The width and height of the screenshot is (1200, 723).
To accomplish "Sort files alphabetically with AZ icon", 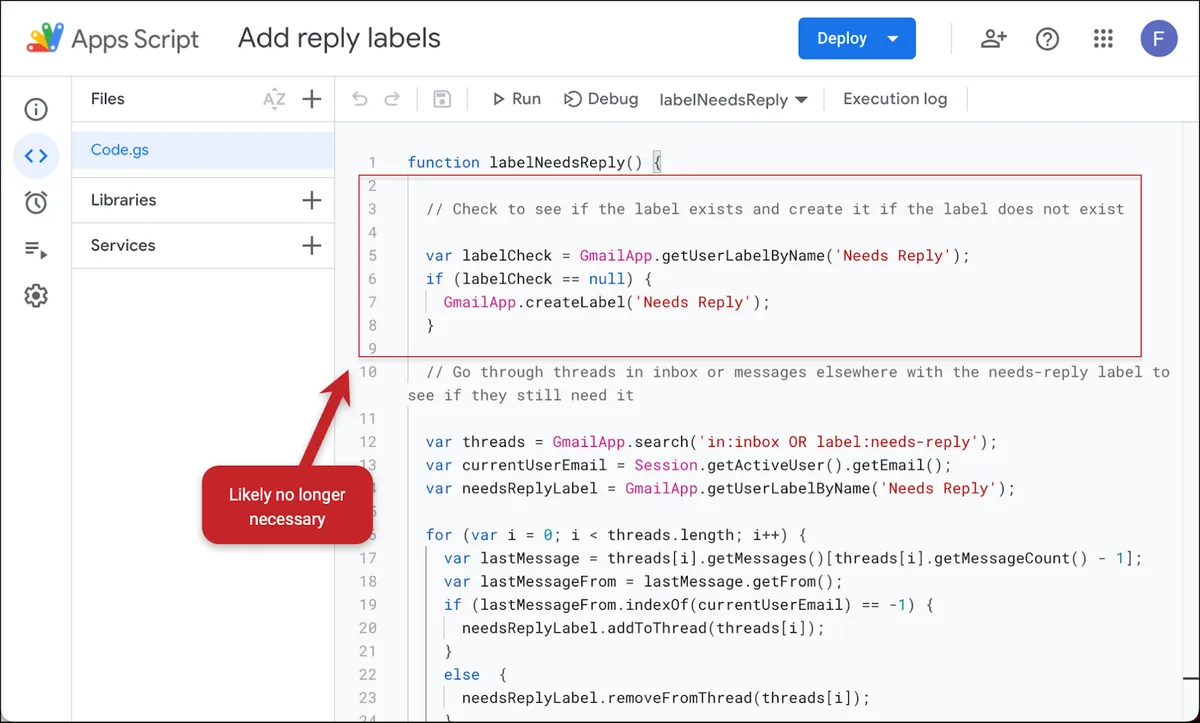I will point(274,99).
